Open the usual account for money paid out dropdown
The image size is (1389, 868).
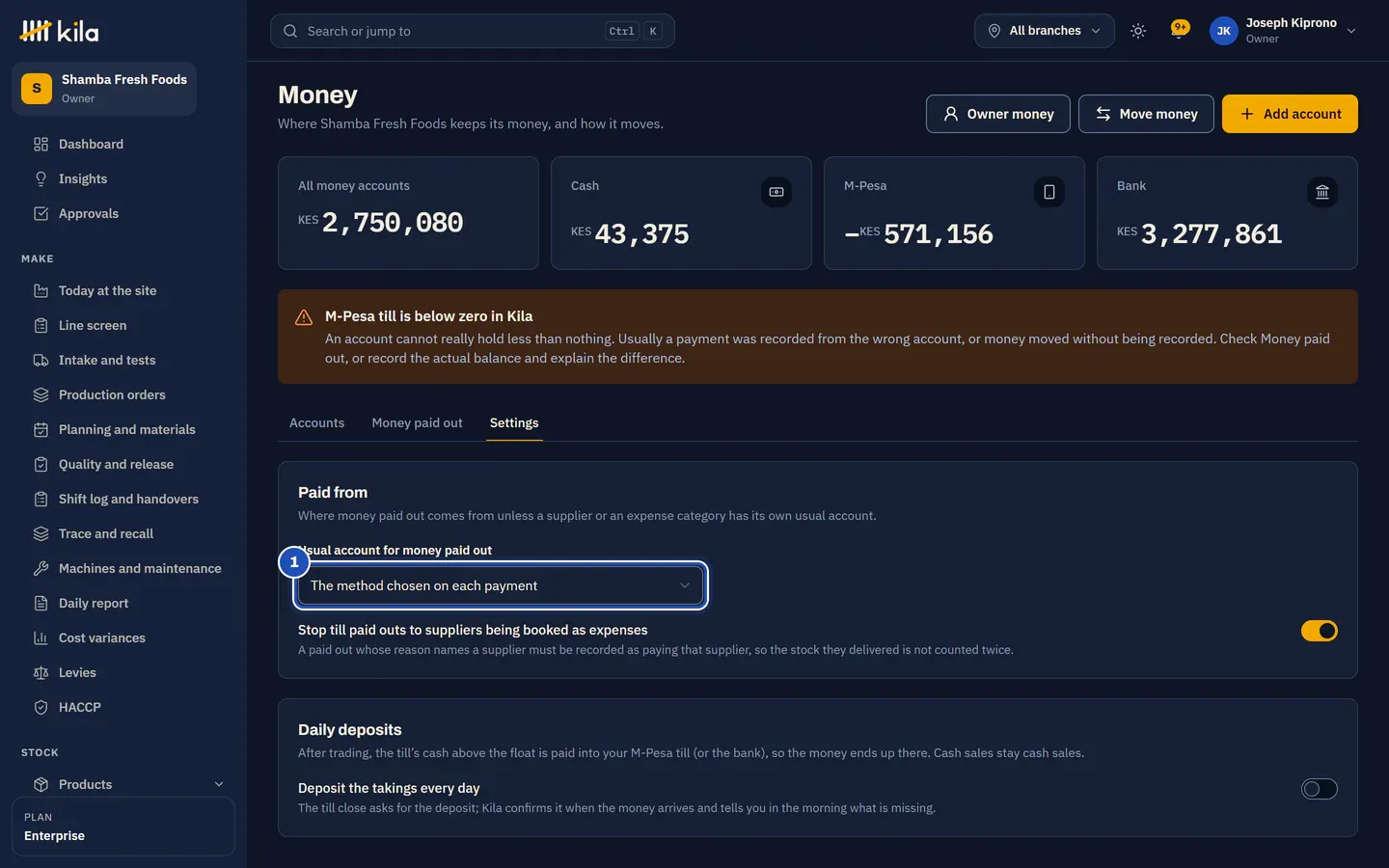501,585
